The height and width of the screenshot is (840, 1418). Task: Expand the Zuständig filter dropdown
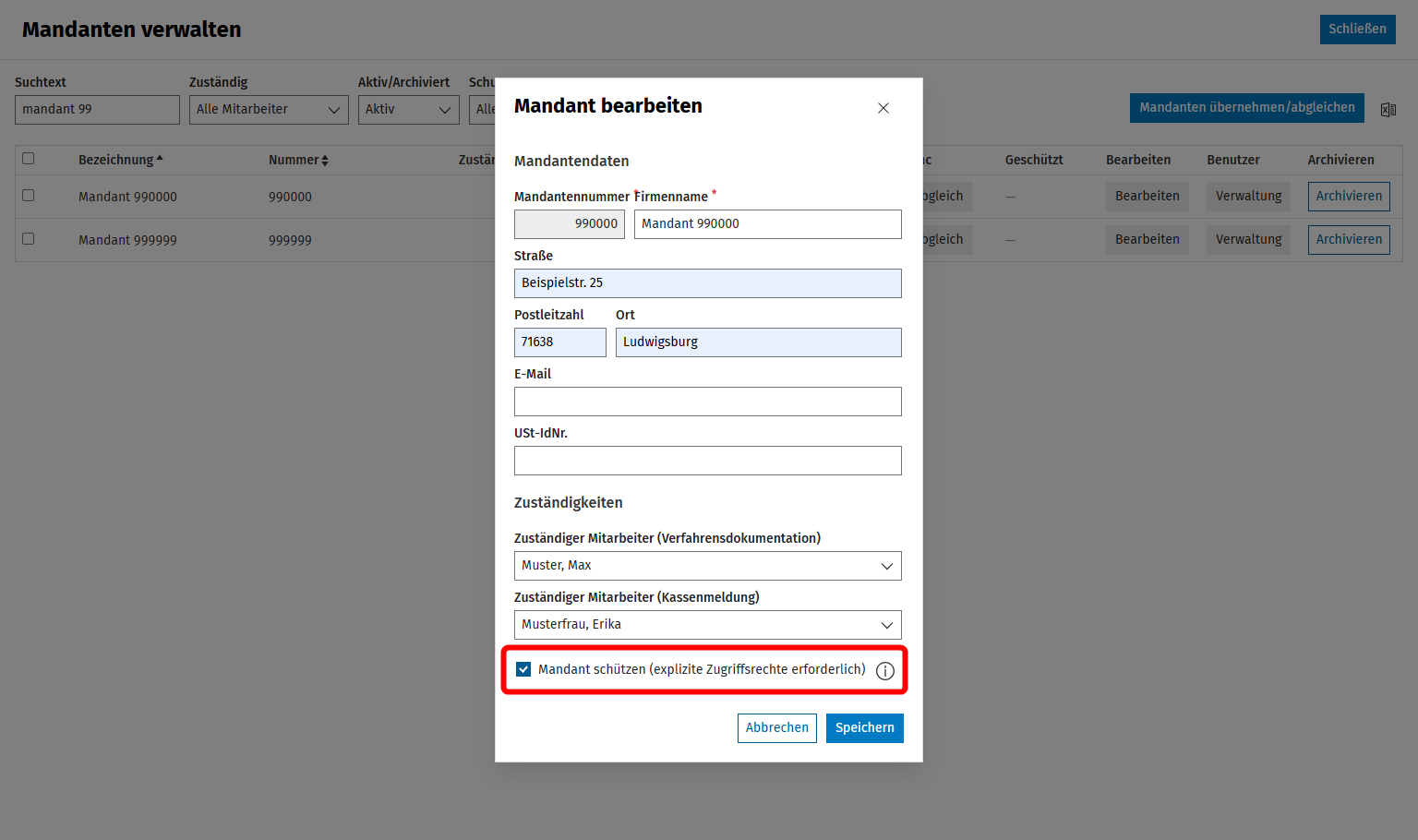coord(269,110)
